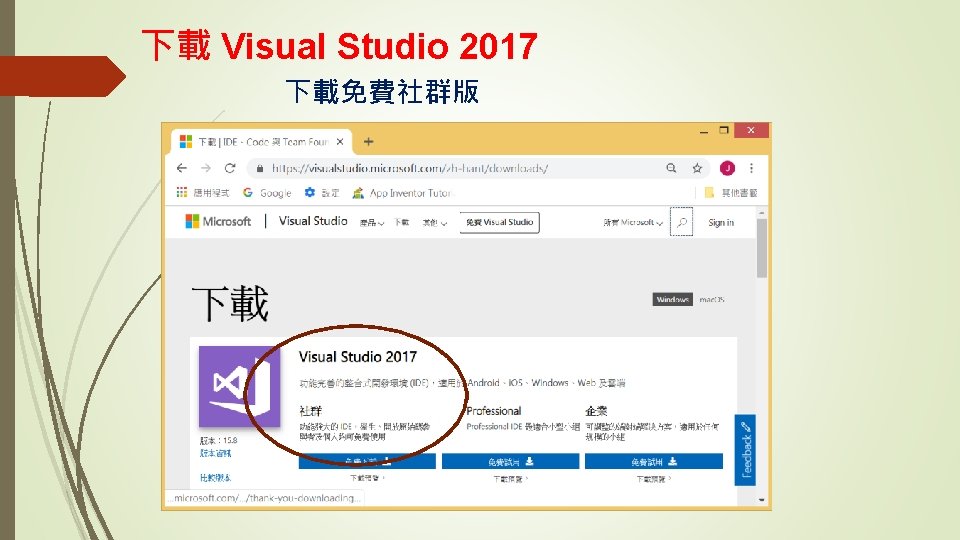Select the Windows platform tab

[672, 299]
